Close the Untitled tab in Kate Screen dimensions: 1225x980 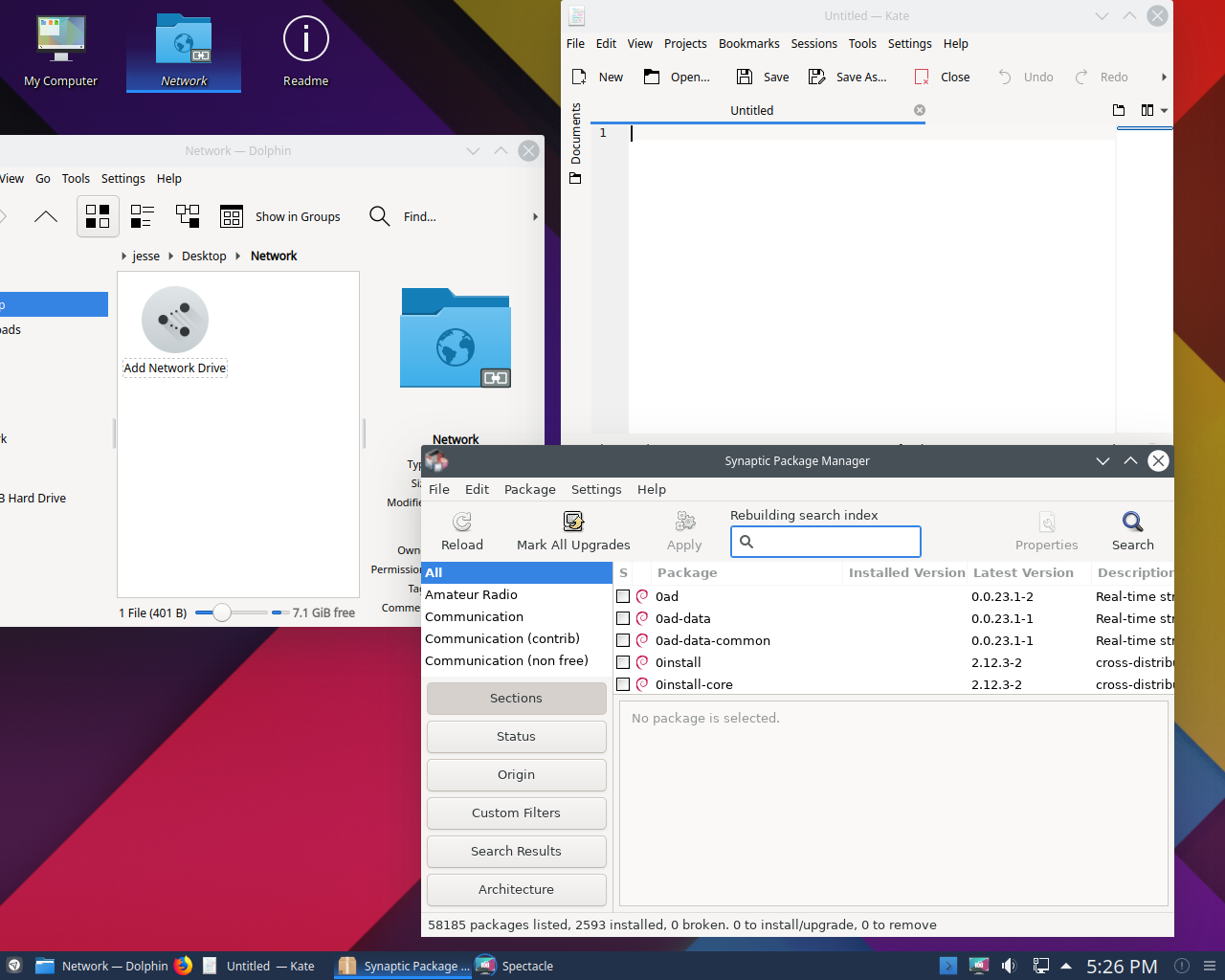[x=920, y=110]
